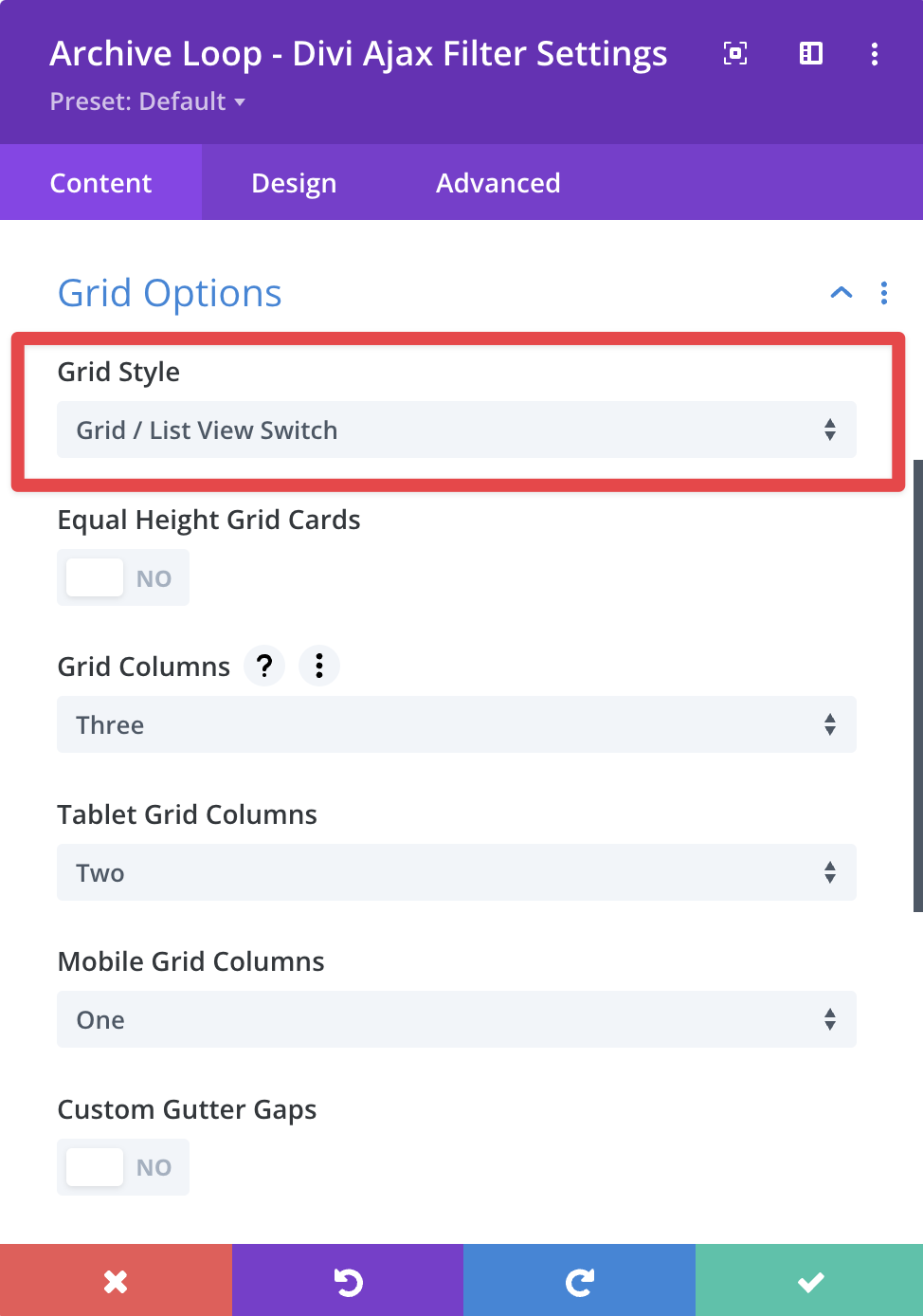The height and width of the screenshot is (1316, 923).
Task: Open the settings header three-dot menu
Action: 874,54
